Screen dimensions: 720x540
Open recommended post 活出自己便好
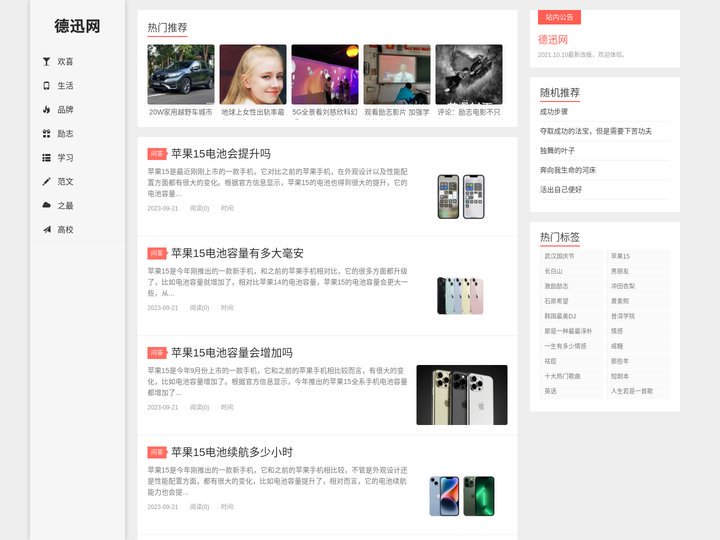pyautogui.click(x=561, y=190)
